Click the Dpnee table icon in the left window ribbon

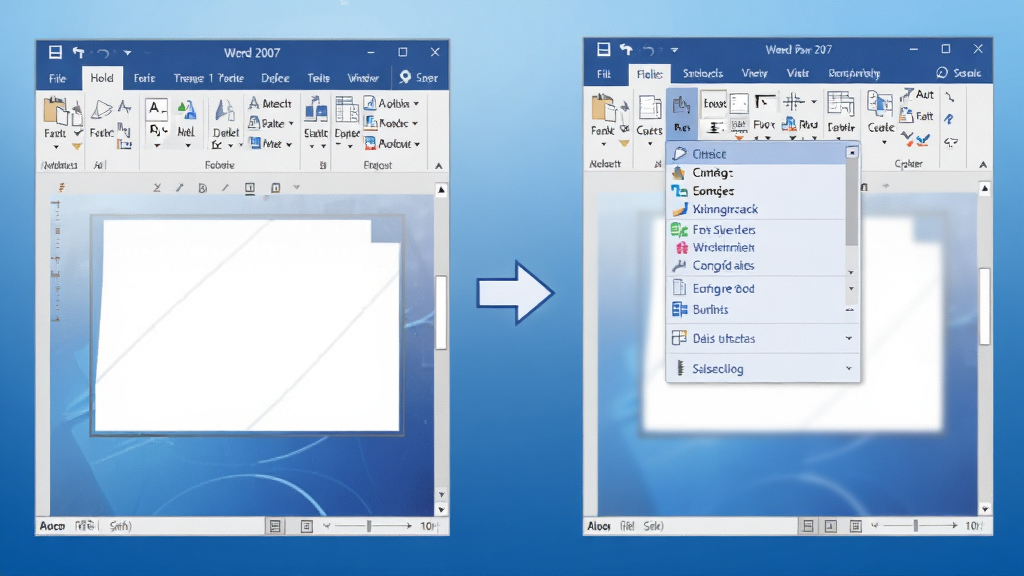[x=347, y=109]
